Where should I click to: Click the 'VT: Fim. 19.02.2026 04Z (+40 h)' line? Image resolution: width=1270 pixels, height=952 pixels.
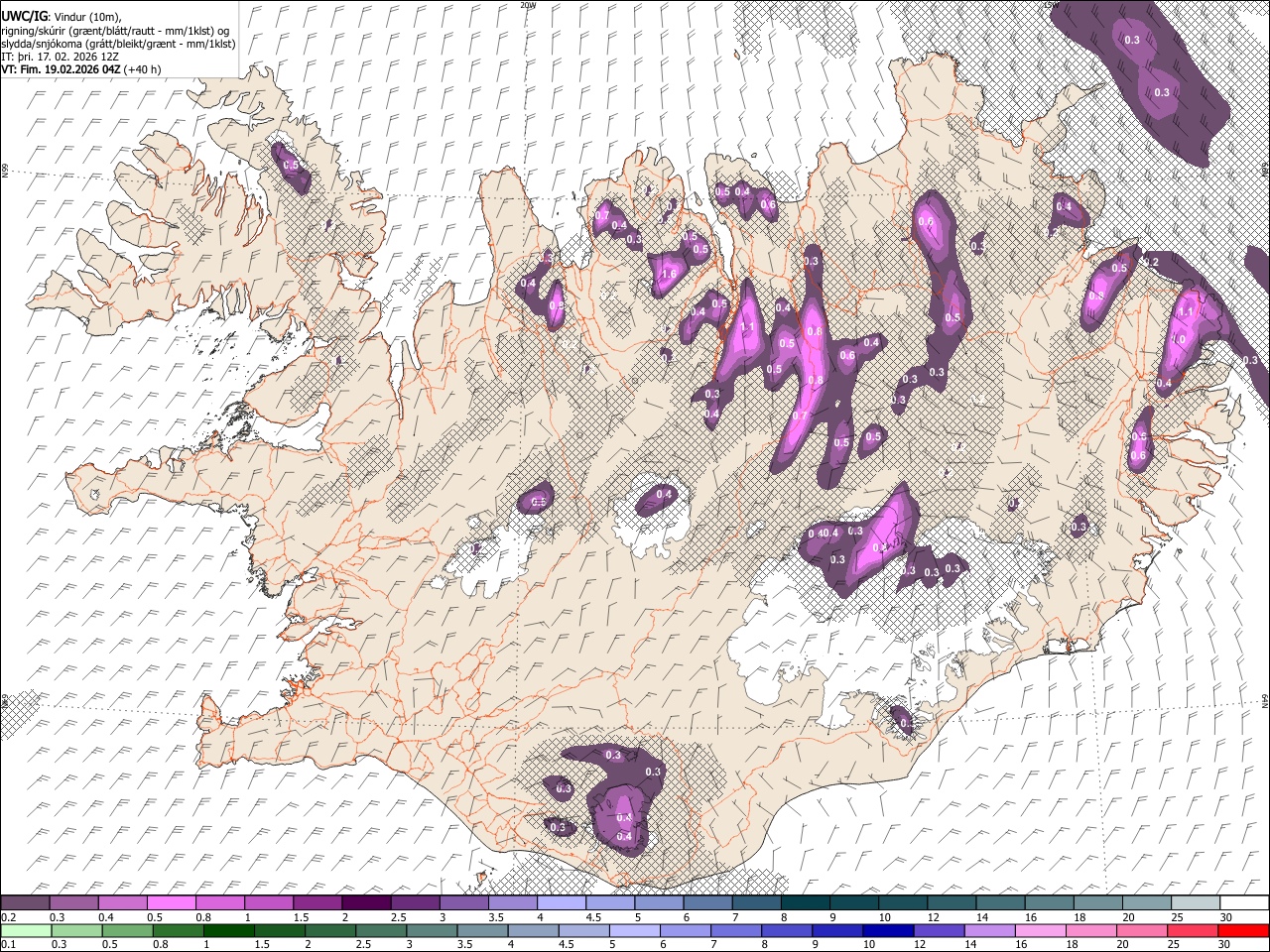click(81, 70)
